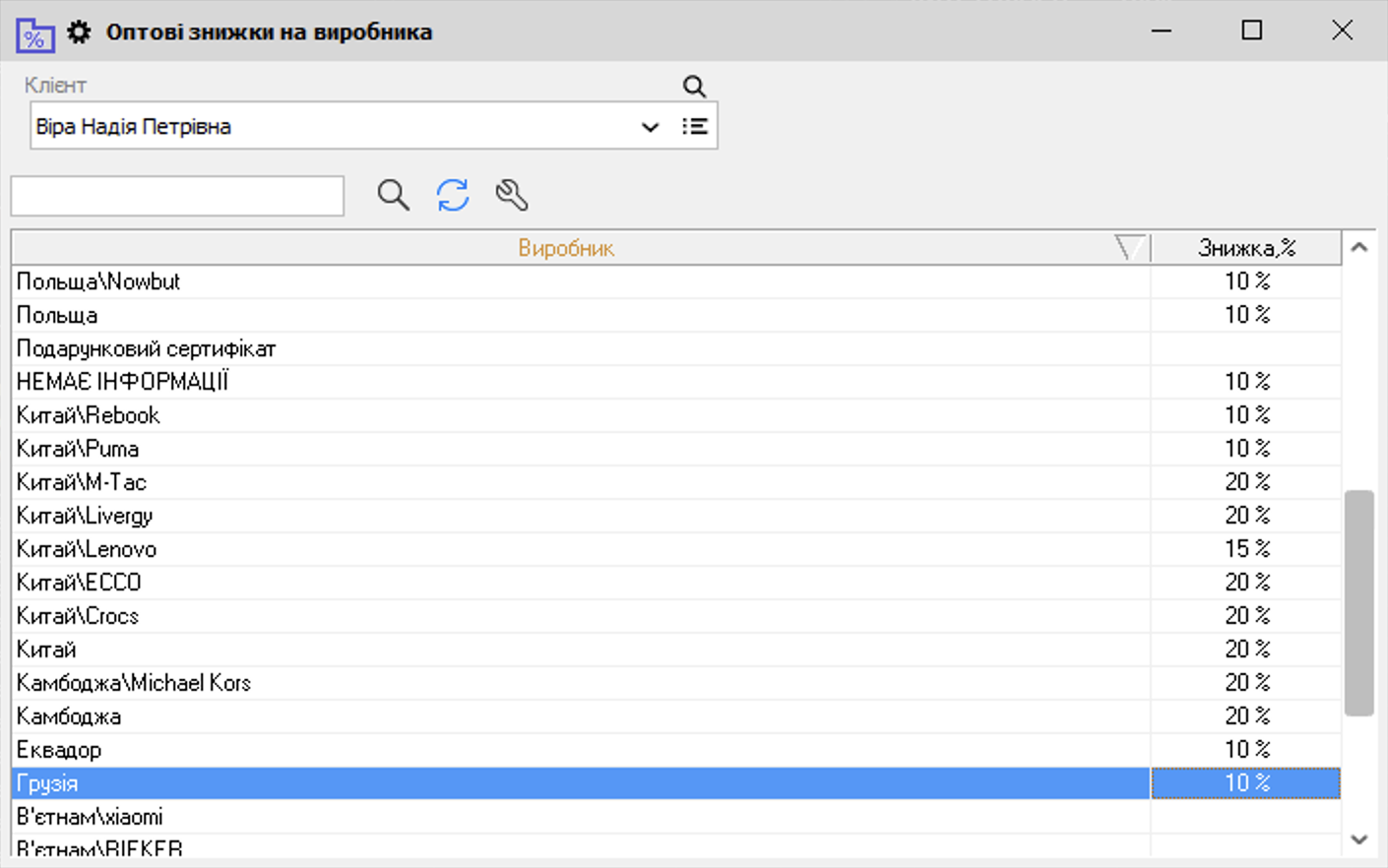The height and width of the screenshot is (868, 1388).
Task: Click the percent app icon in title bar
Action: click(x=34, y=34)
